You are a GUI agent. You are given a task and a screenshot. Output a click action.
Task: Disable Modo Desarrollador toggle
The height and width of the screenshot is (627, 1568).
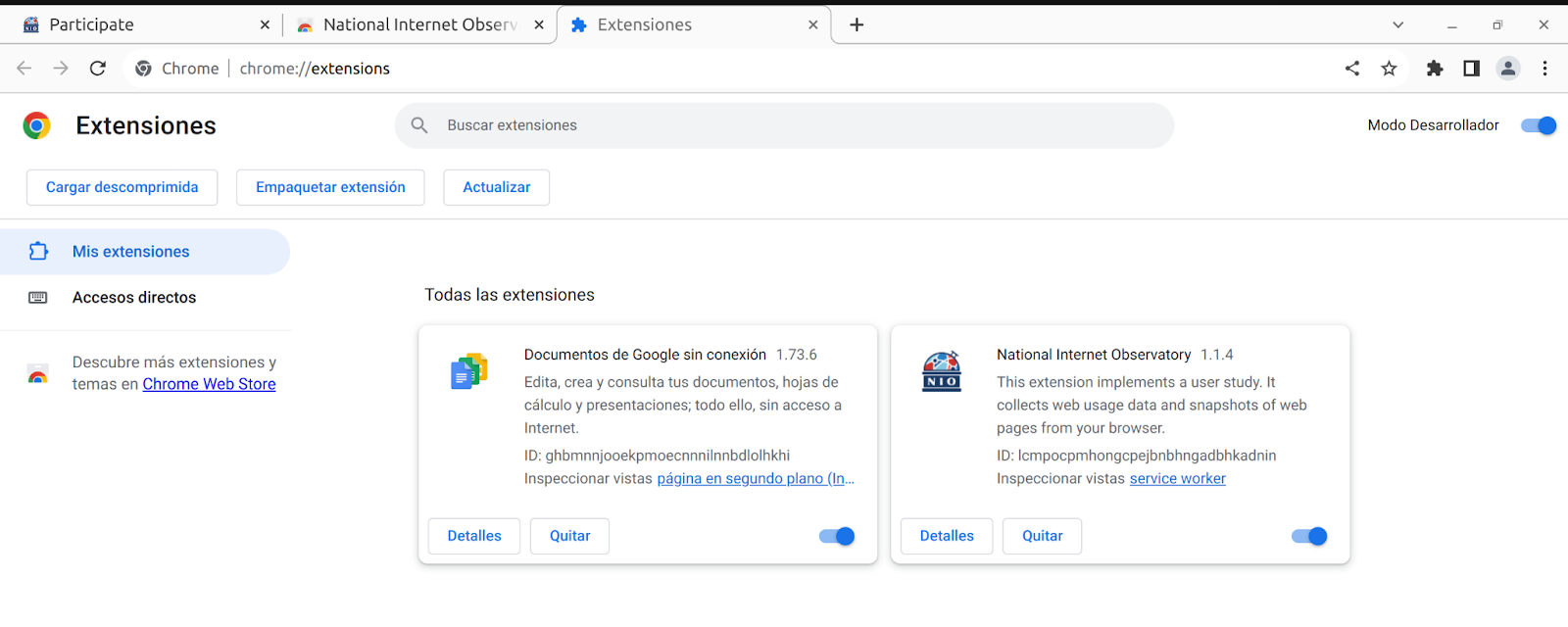click(1538, 125)
